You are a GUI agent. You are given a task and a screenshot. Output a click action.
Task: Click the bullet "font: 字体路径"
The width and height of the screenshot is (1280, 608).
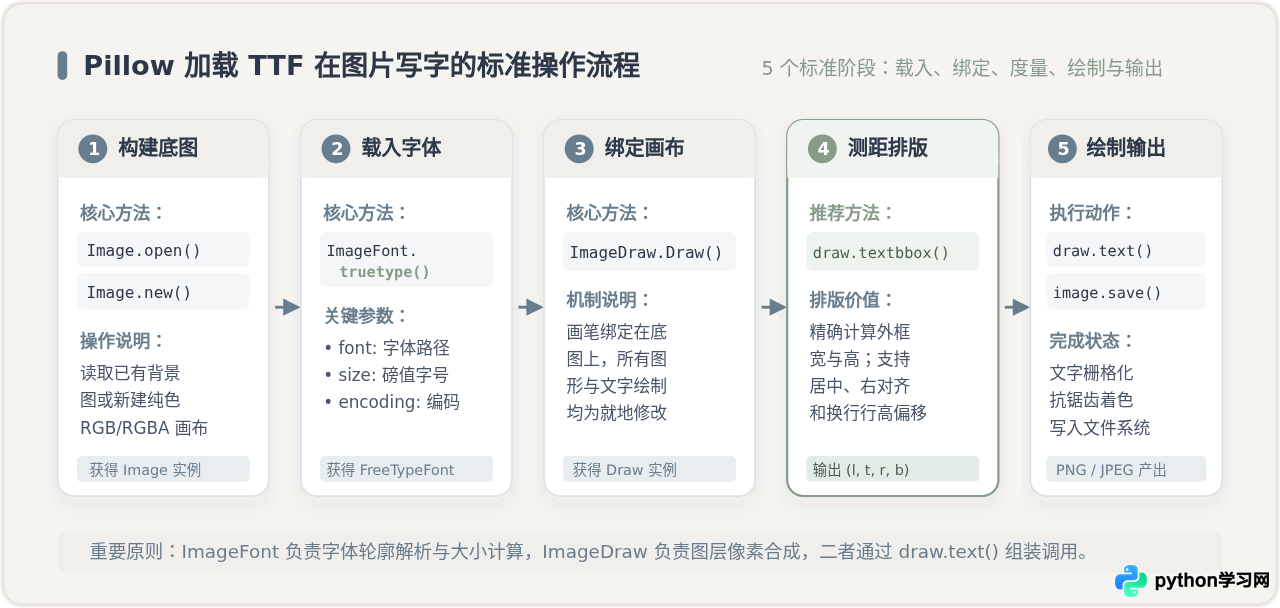(x=387, y=348)
